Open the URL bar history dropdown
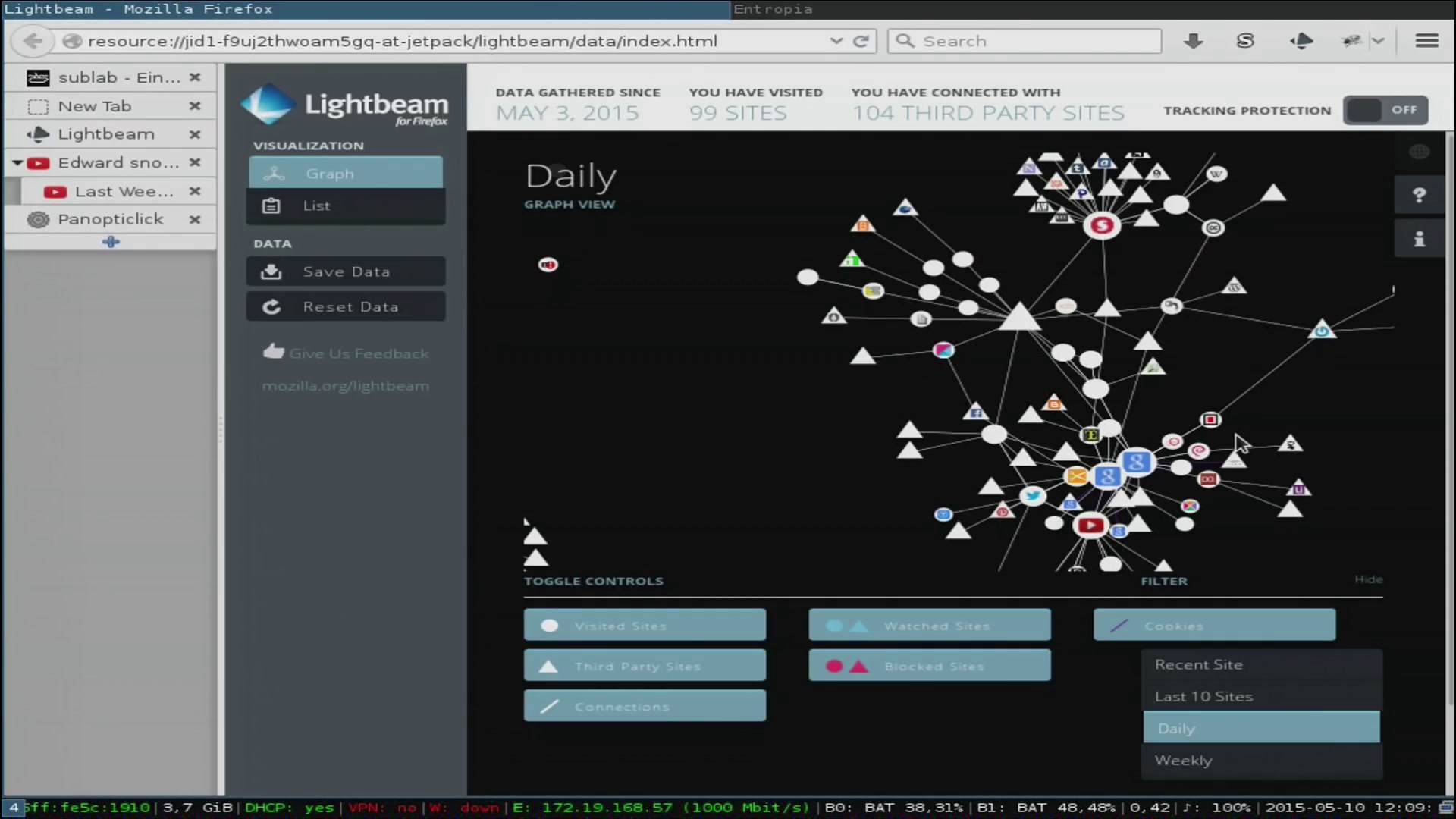The image size is (1456, 819). pos(836,41)
